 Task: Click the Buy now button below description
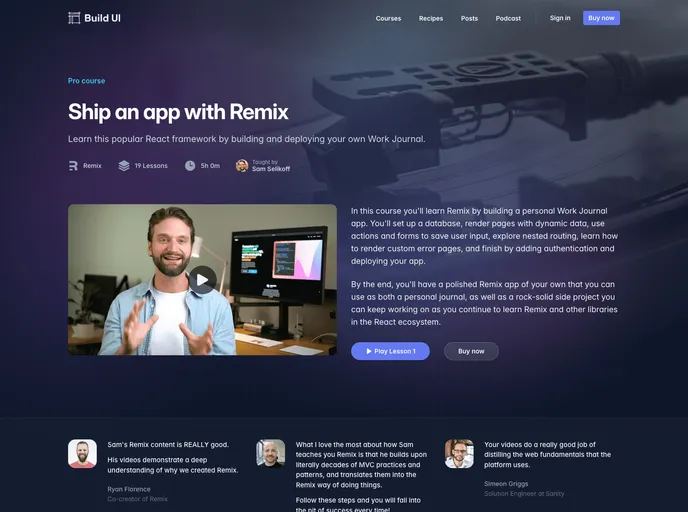471,351
